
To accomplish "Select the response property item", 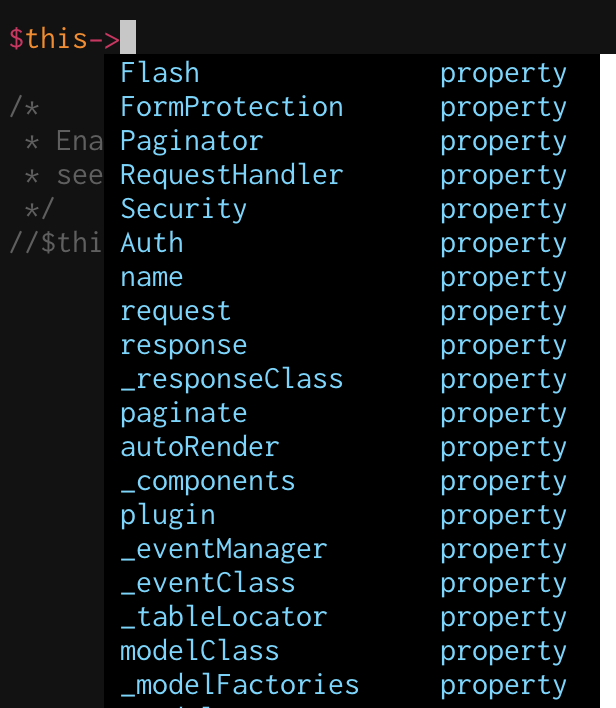I will click(183, 345).
